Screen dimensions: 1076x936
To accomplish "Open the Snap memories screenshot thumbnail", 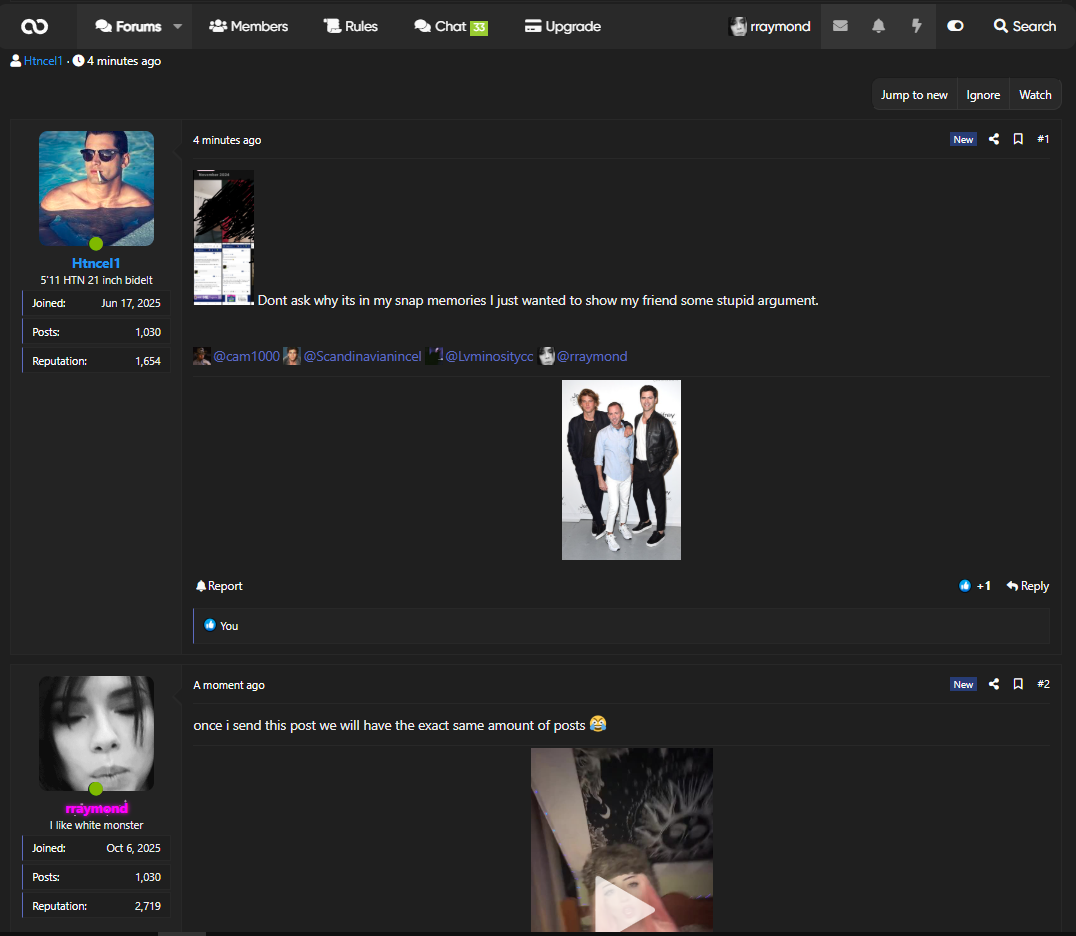I will point(223,237).
